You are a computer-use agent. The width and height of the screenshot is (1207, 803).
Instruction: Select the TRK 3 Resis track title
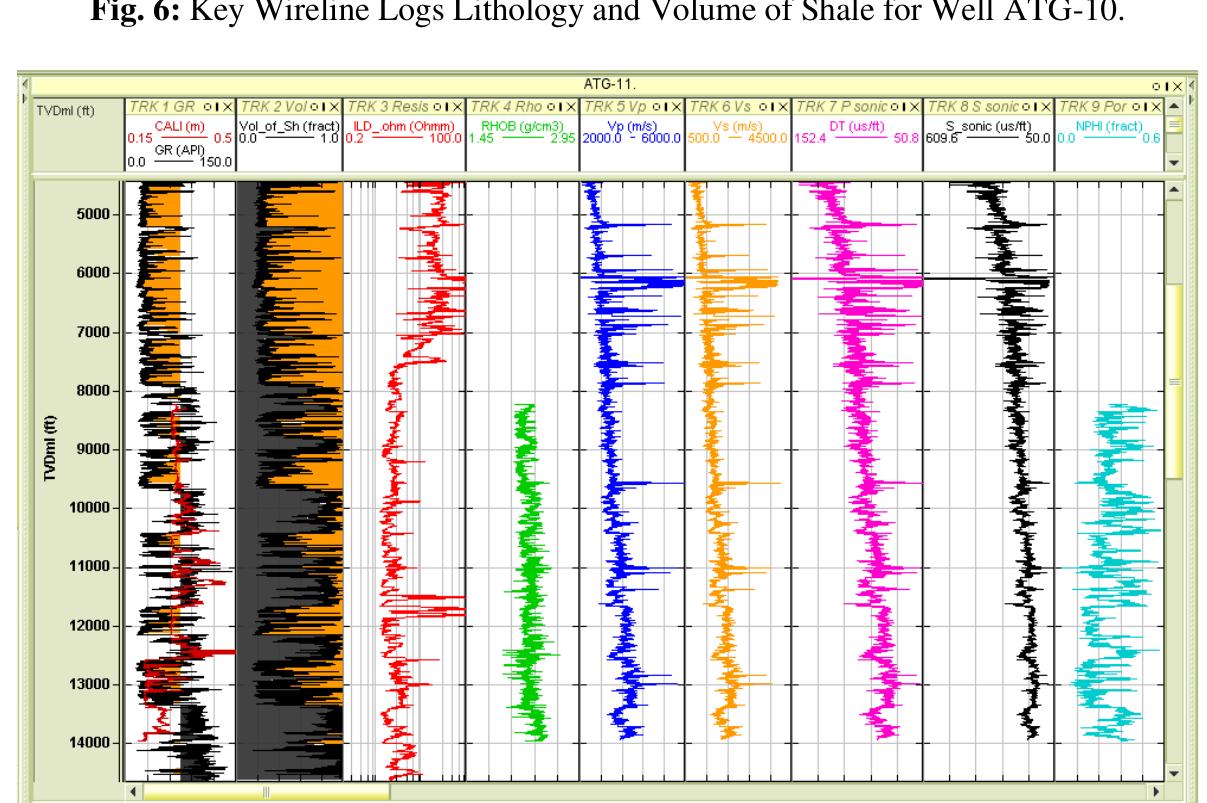pos(388,106)
